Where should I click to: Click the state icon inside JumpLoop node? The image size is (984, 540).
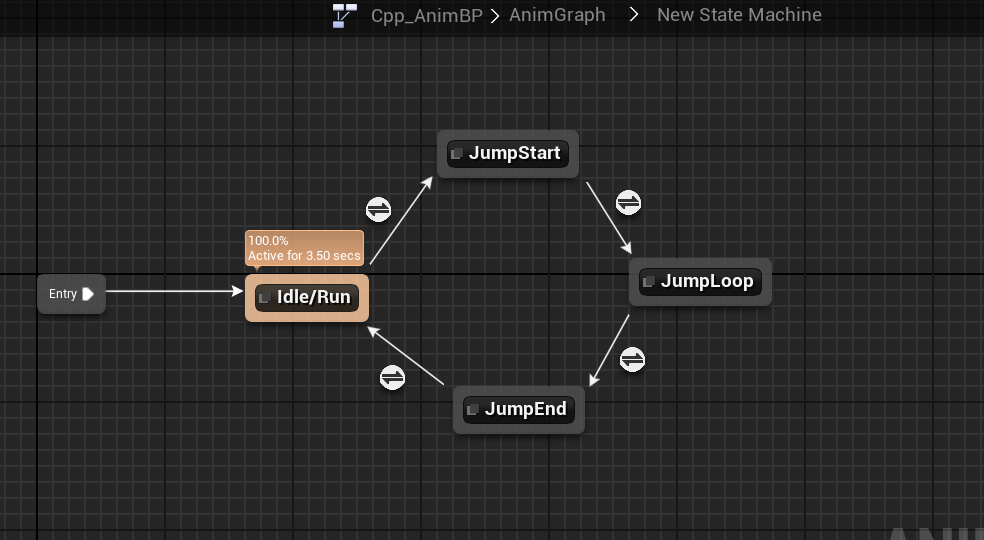pyautogui.click(x=649, y=282)
